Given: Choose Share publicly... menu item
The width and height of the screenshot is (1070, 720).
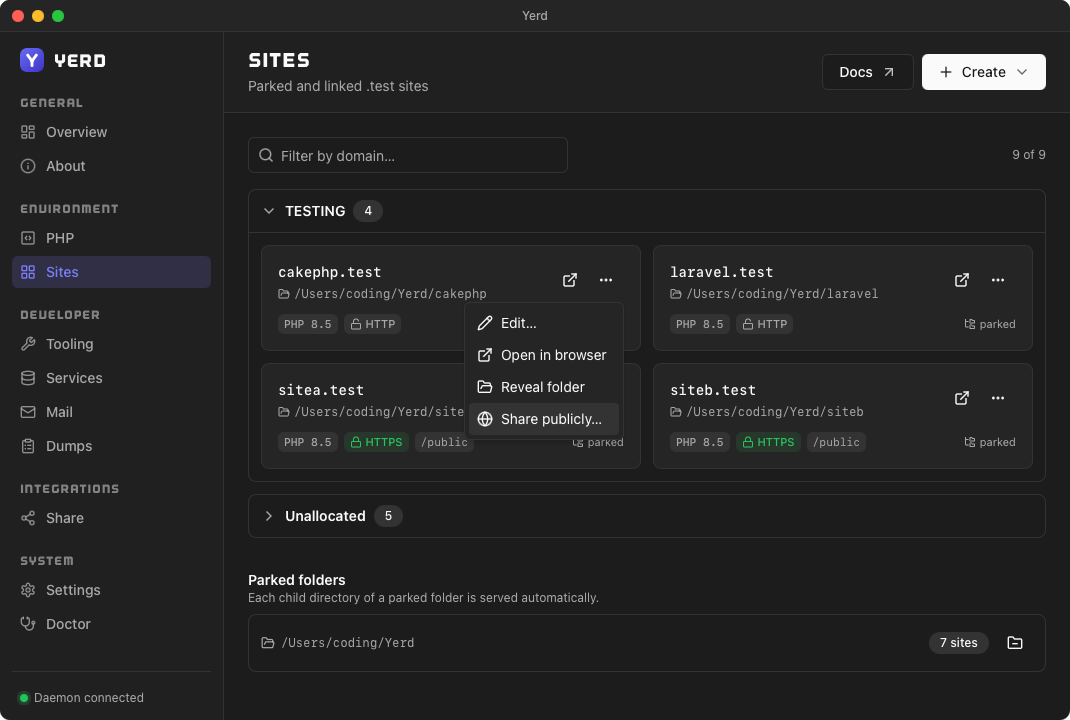Looking at the screenshot, I should click(544, 419).
